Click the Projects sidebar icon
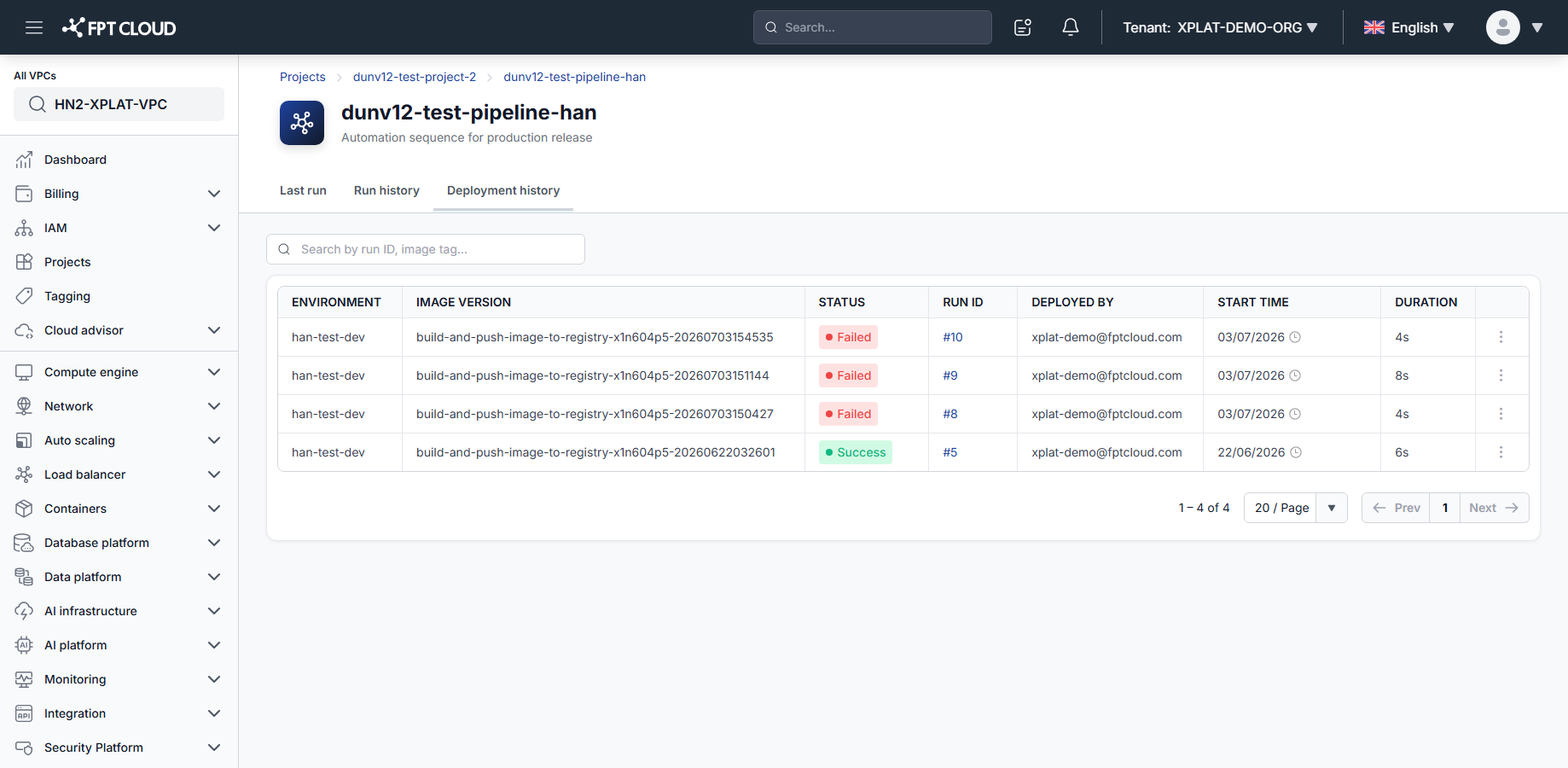Viewport: 1568px width, 768px height. [x=24, y=262]
